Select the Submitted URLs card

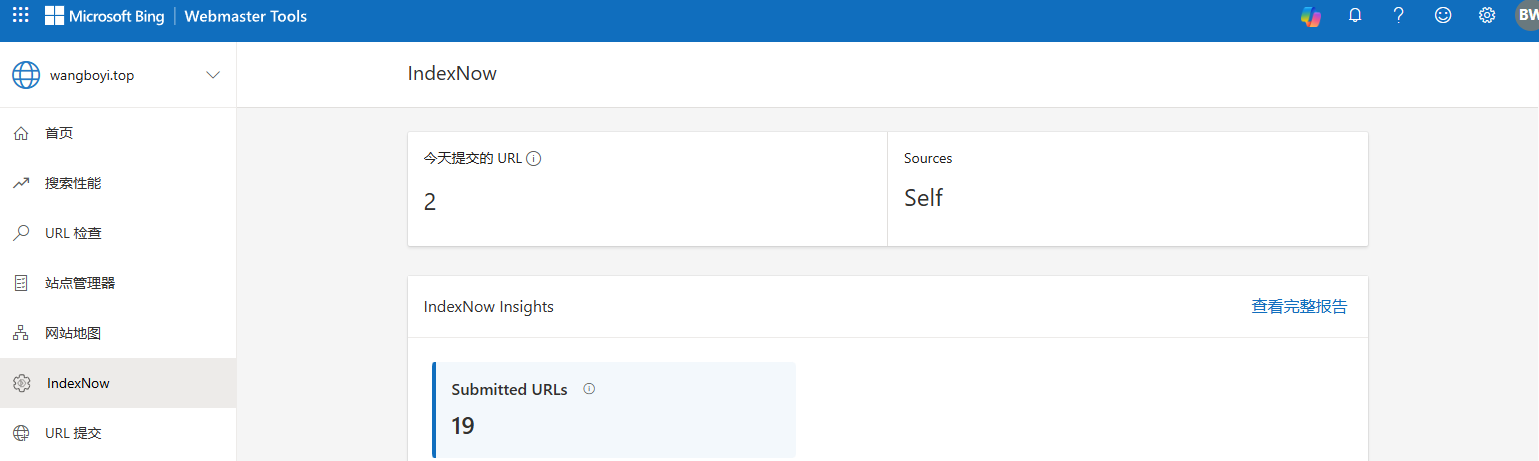pos(614,410)
